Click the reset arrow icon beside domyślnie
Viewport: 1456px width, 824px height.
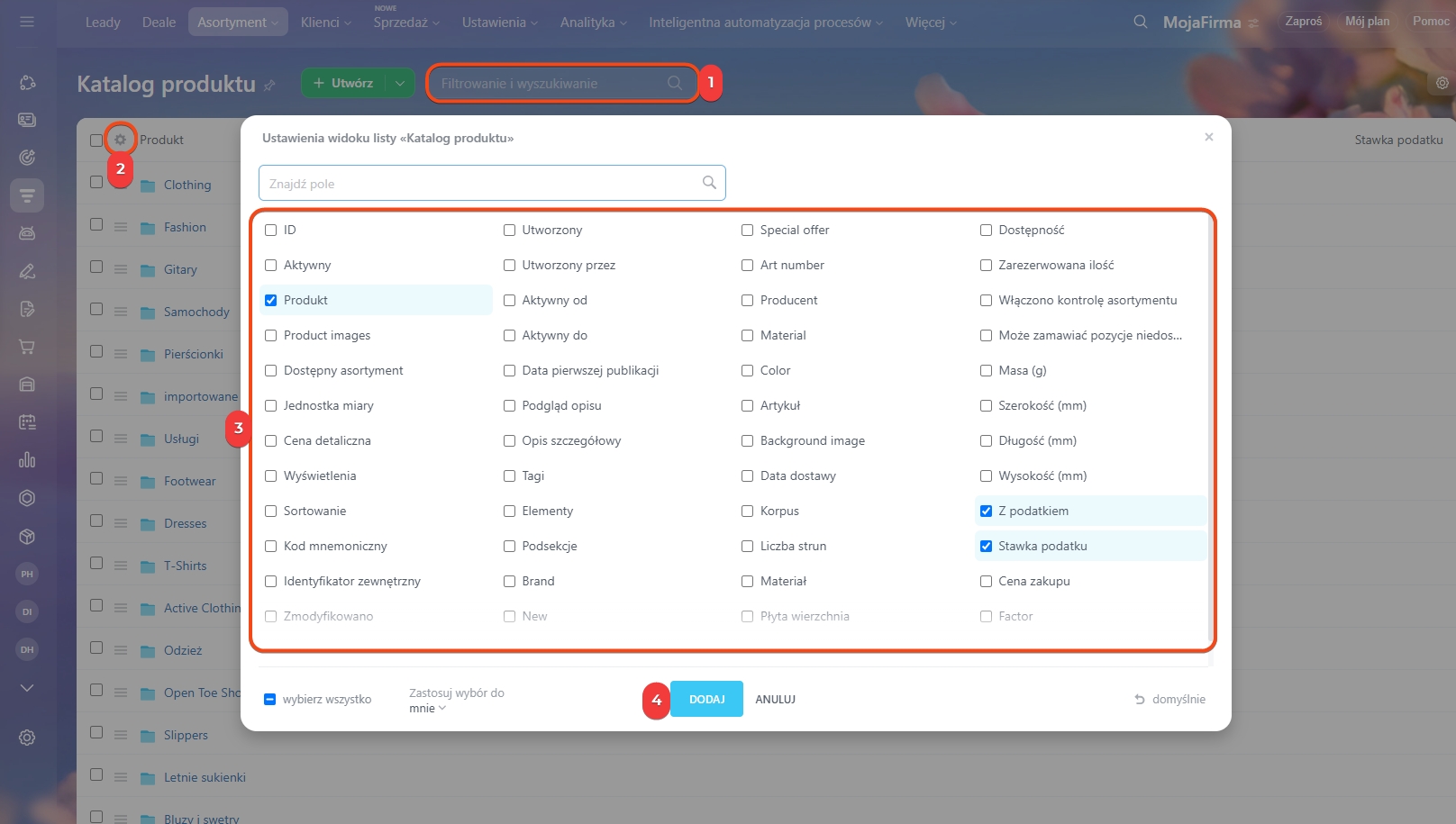point(1139,700)
